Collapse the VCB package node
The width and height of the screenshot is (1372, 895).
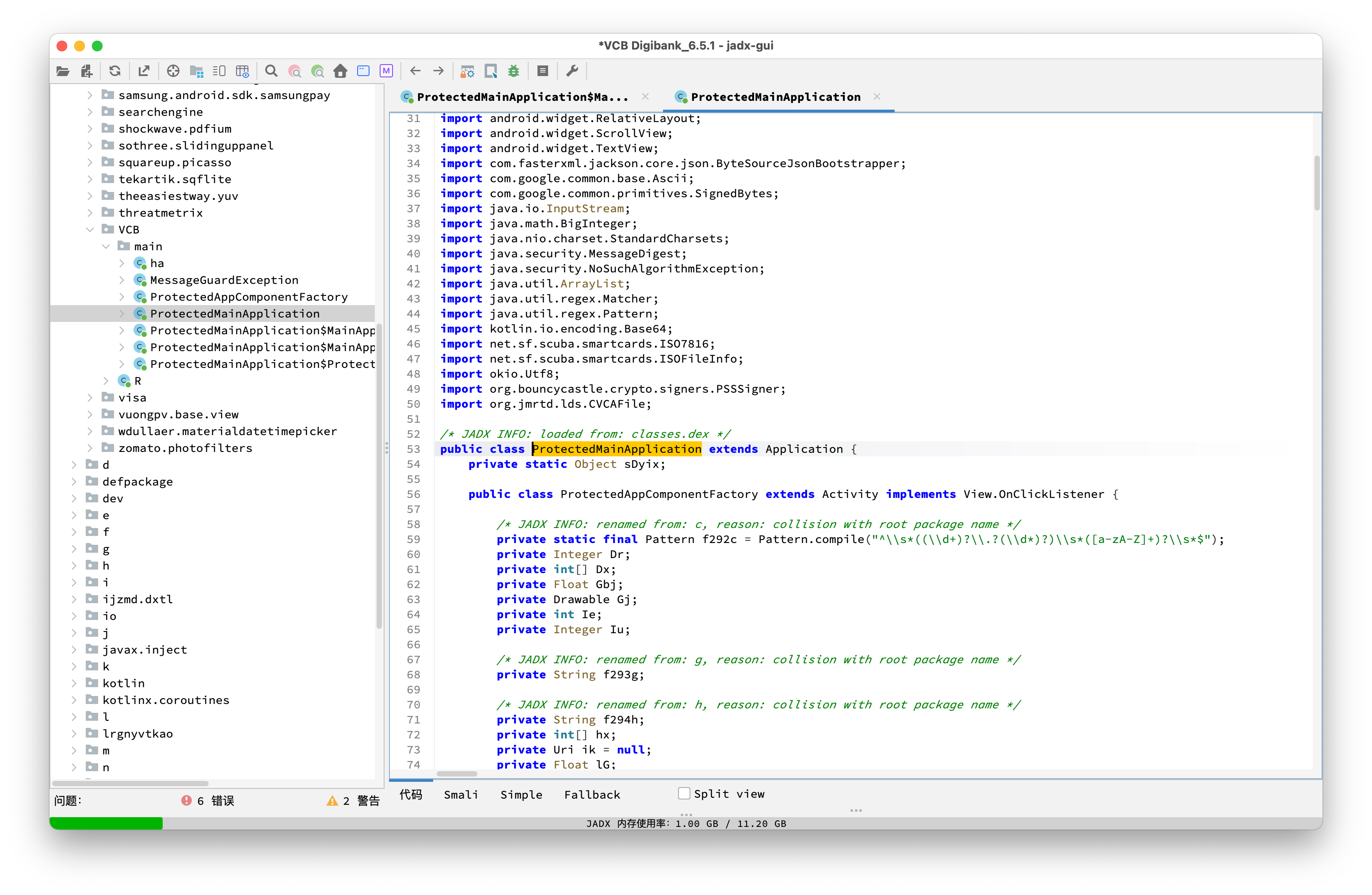click(x=90, y=229)
